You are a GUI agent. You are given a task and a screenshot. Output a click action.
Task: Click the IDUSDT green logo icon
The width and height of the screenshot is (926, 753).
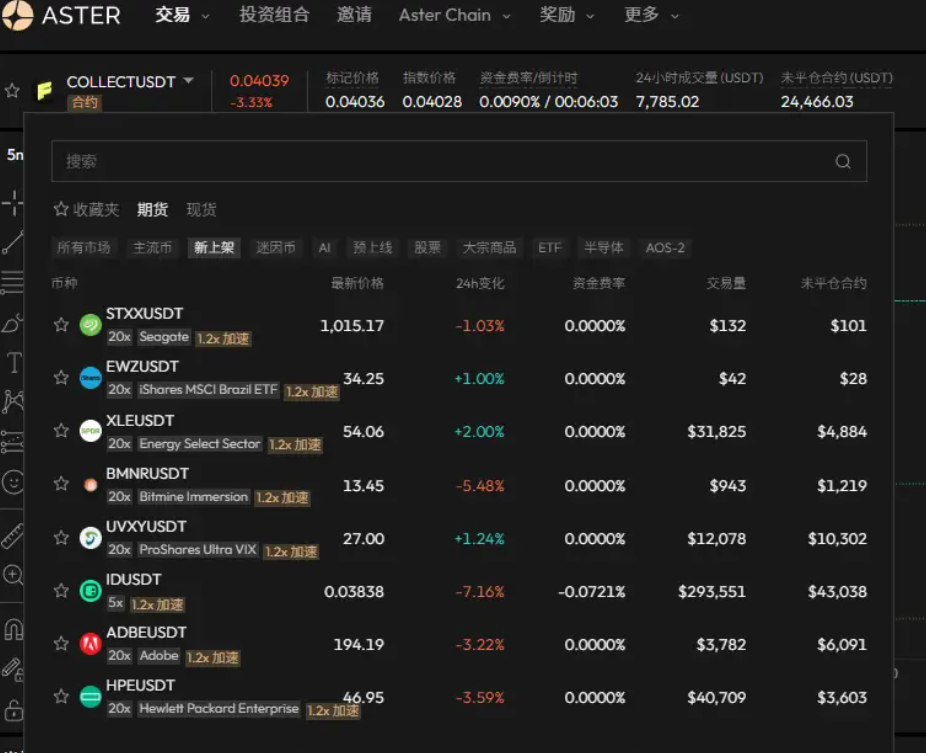[x=90, y=591]
